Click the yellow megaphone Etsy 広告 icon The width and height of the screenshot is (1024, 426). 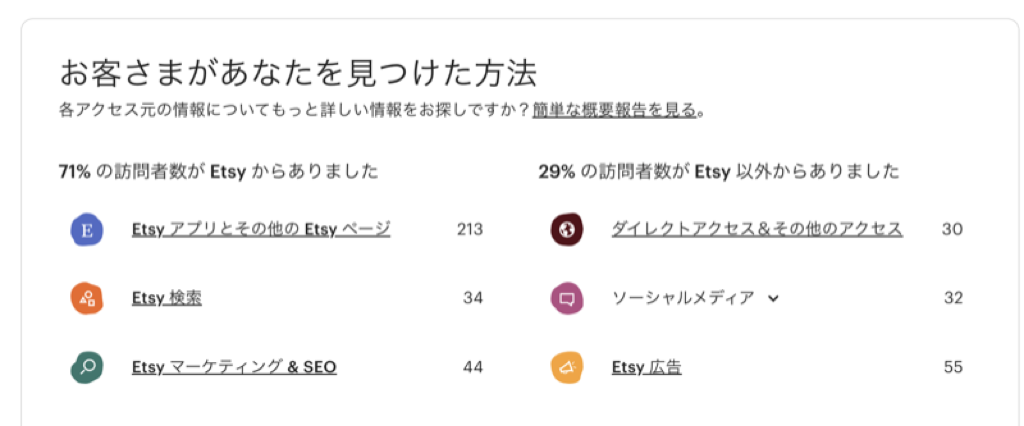[x=567, y=367]
